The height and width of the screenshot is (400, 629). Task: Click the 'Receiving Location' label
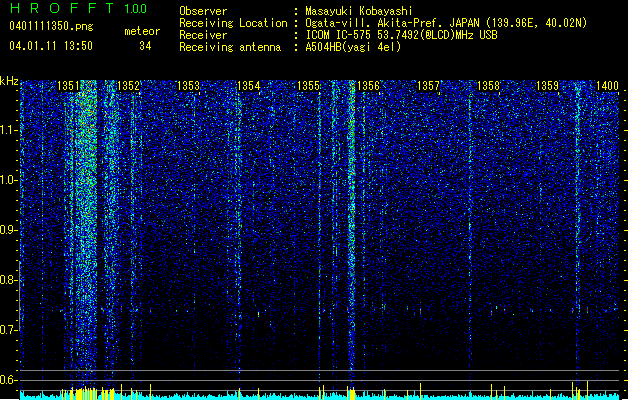tap(233, 23)
